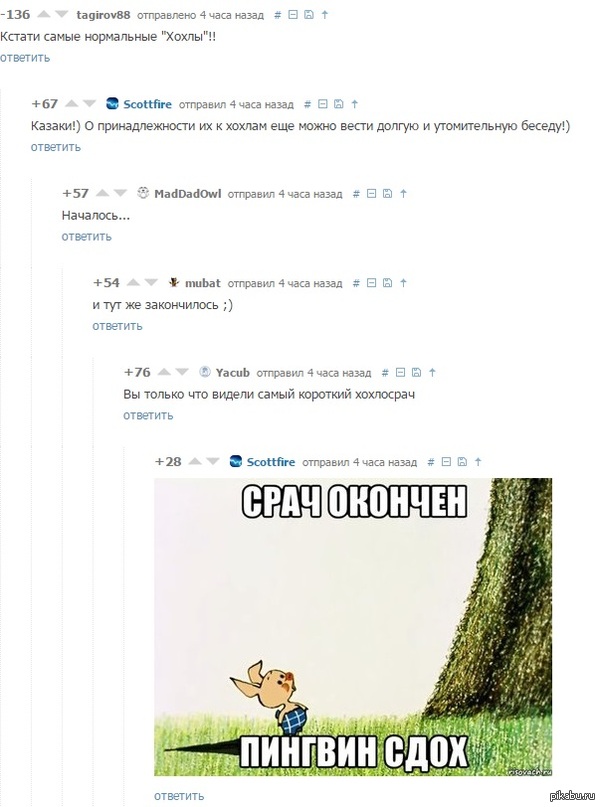Screen dimensions: 600x807
Task: Jump to parent using arrow on mubat's comment
Action: click(x=403, y=283)
